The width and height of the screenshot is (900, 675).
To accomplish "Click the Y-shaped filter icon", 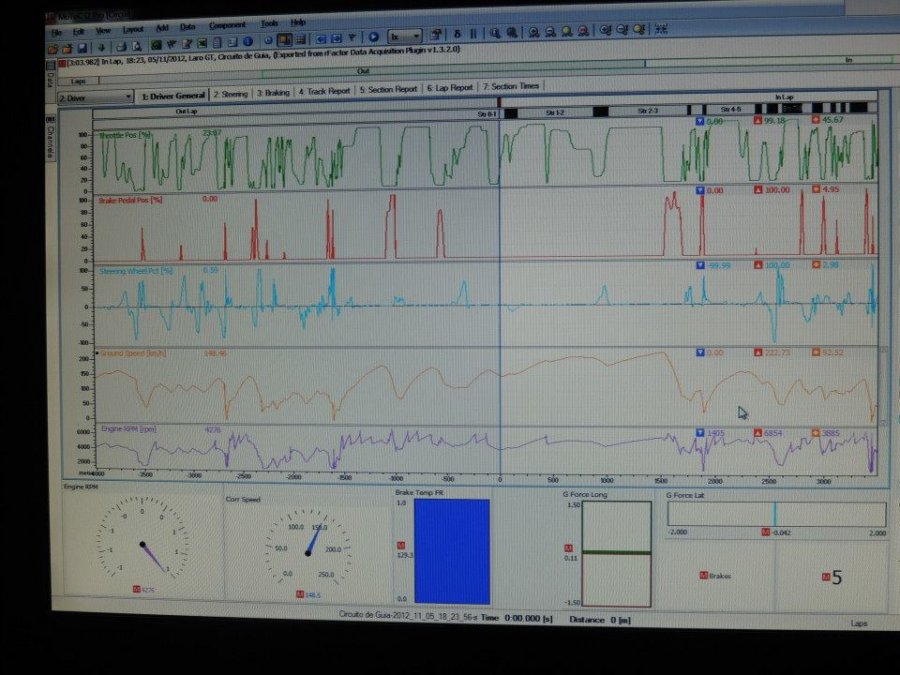I will [x=352, y=38].
